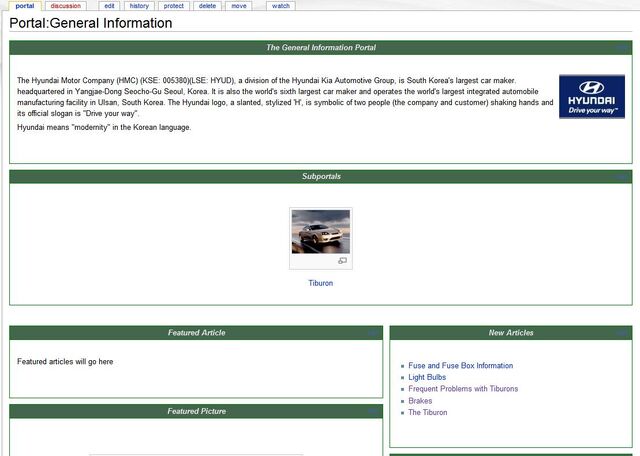Open the edit tab
The width and height of the screenshot is (640, 456).
[x=109, y=6]
